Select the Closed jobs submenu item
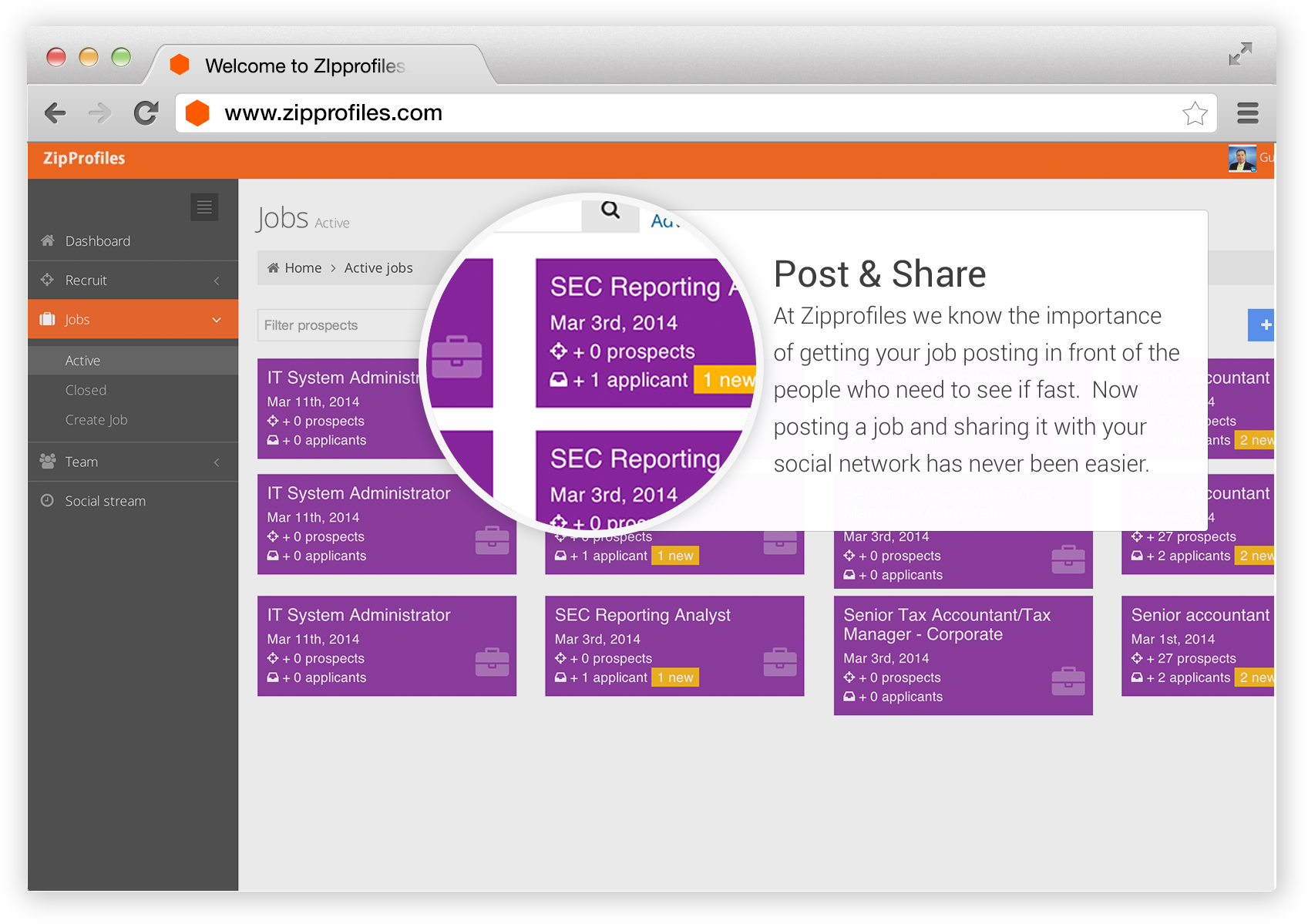 point(86,390)
